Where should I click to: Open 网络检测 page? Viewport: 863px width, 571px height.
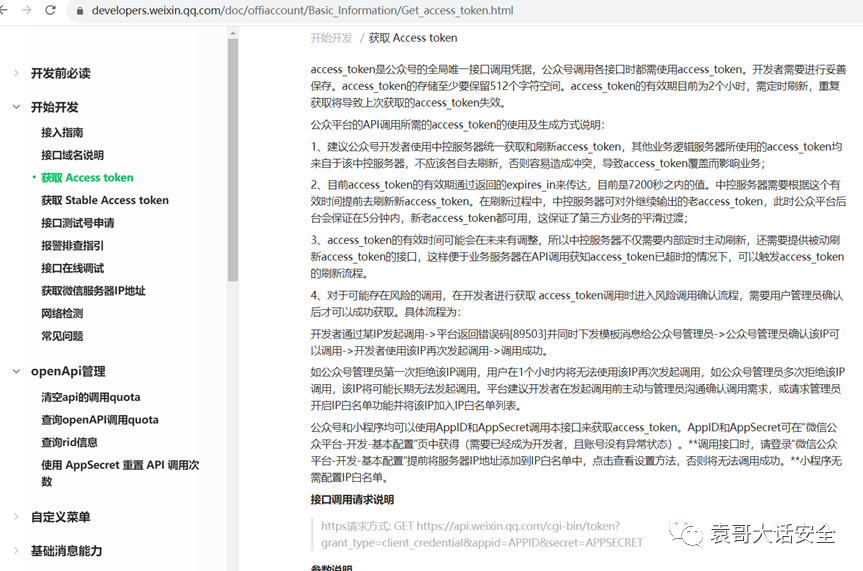pos(62,313)
